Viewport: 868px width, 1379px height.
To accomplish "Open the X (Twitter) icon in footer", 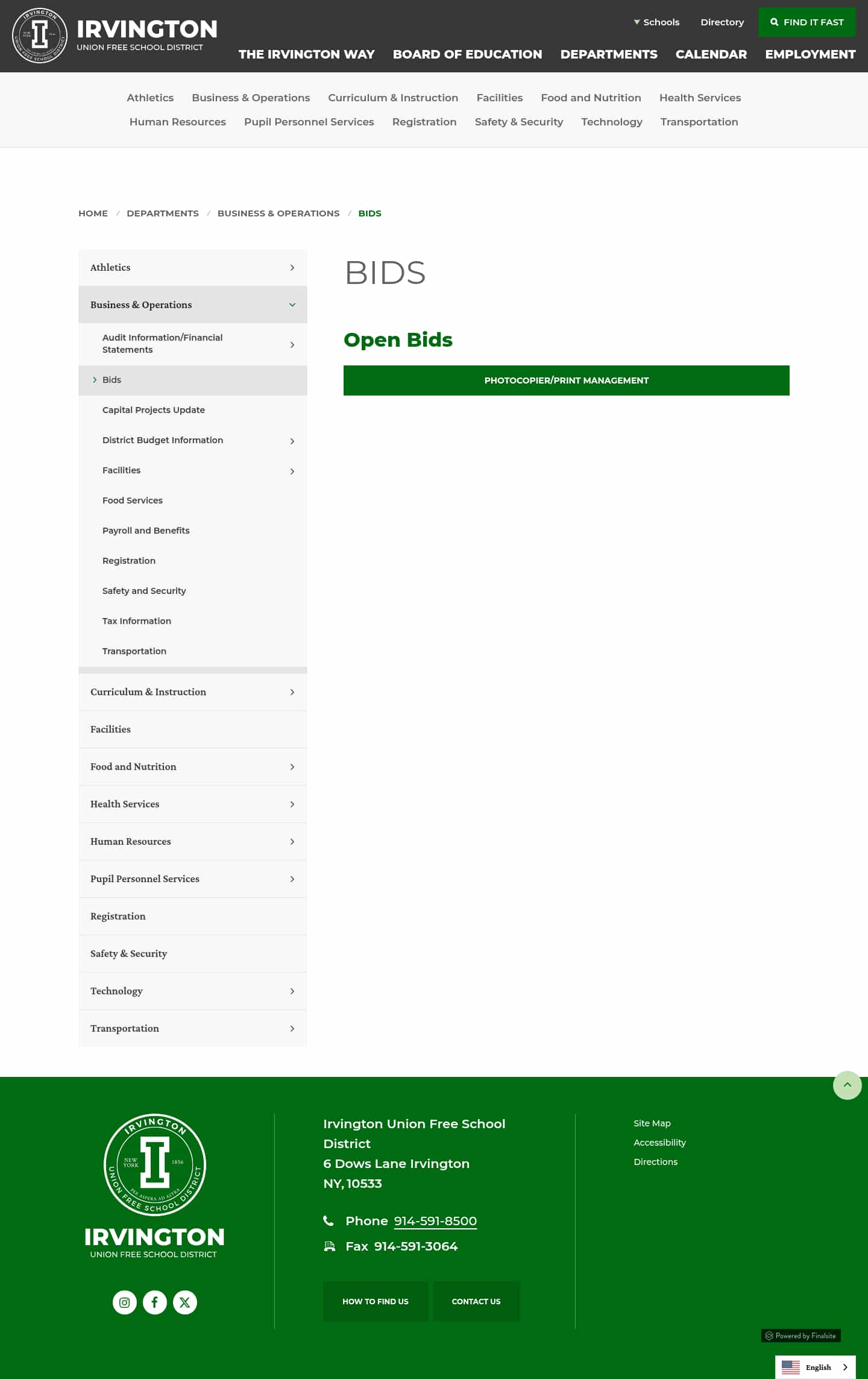I will (x=185, y=1302).
